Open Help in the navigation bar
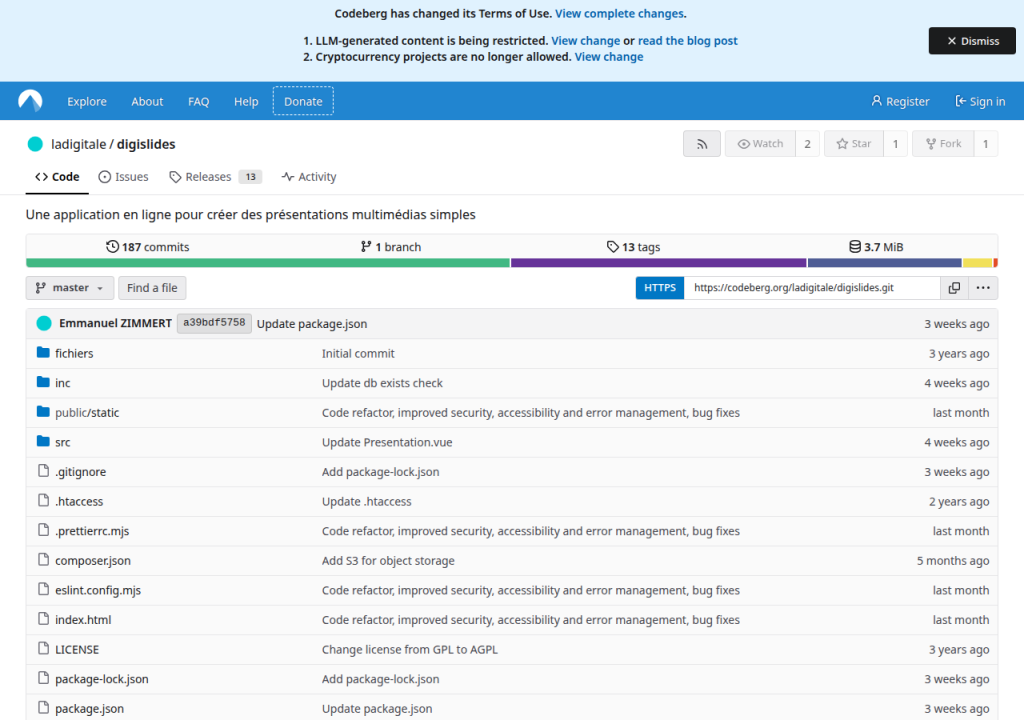Viewport: 1024px width, 720px height. pos(246,101)
